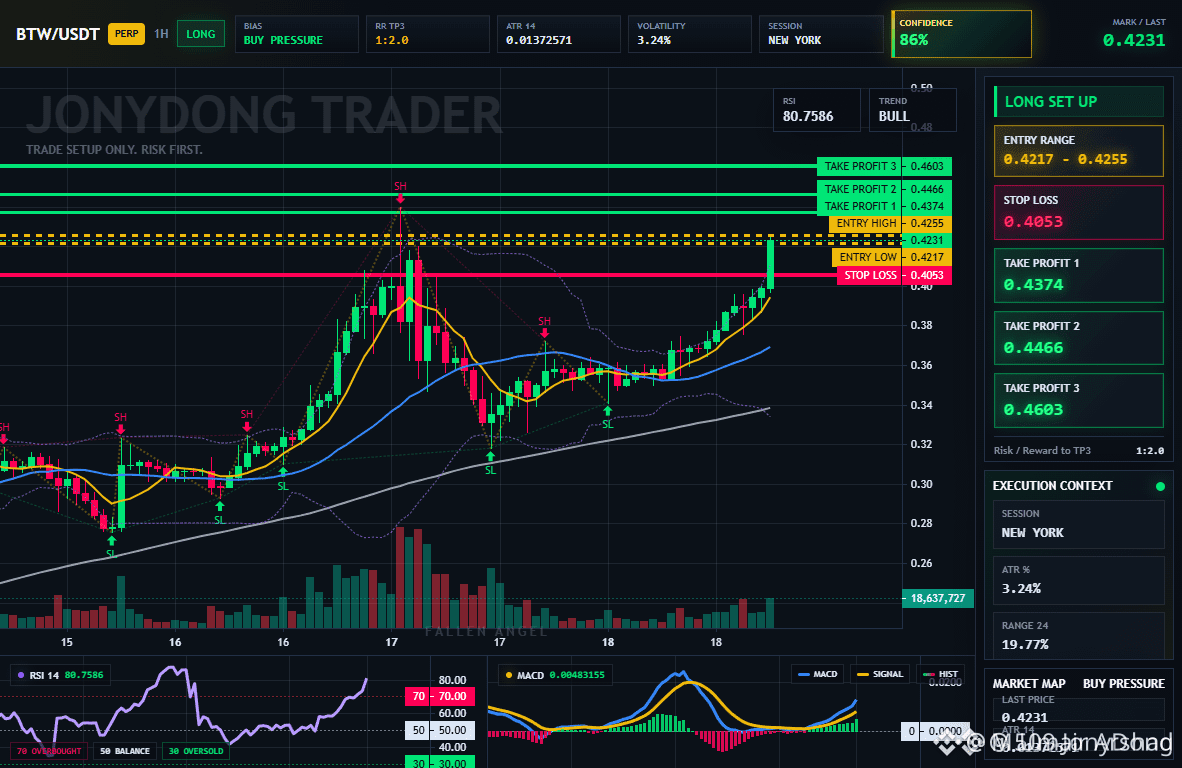Click the BUY PRESSURE label beside Market Map

point(1124,684)
